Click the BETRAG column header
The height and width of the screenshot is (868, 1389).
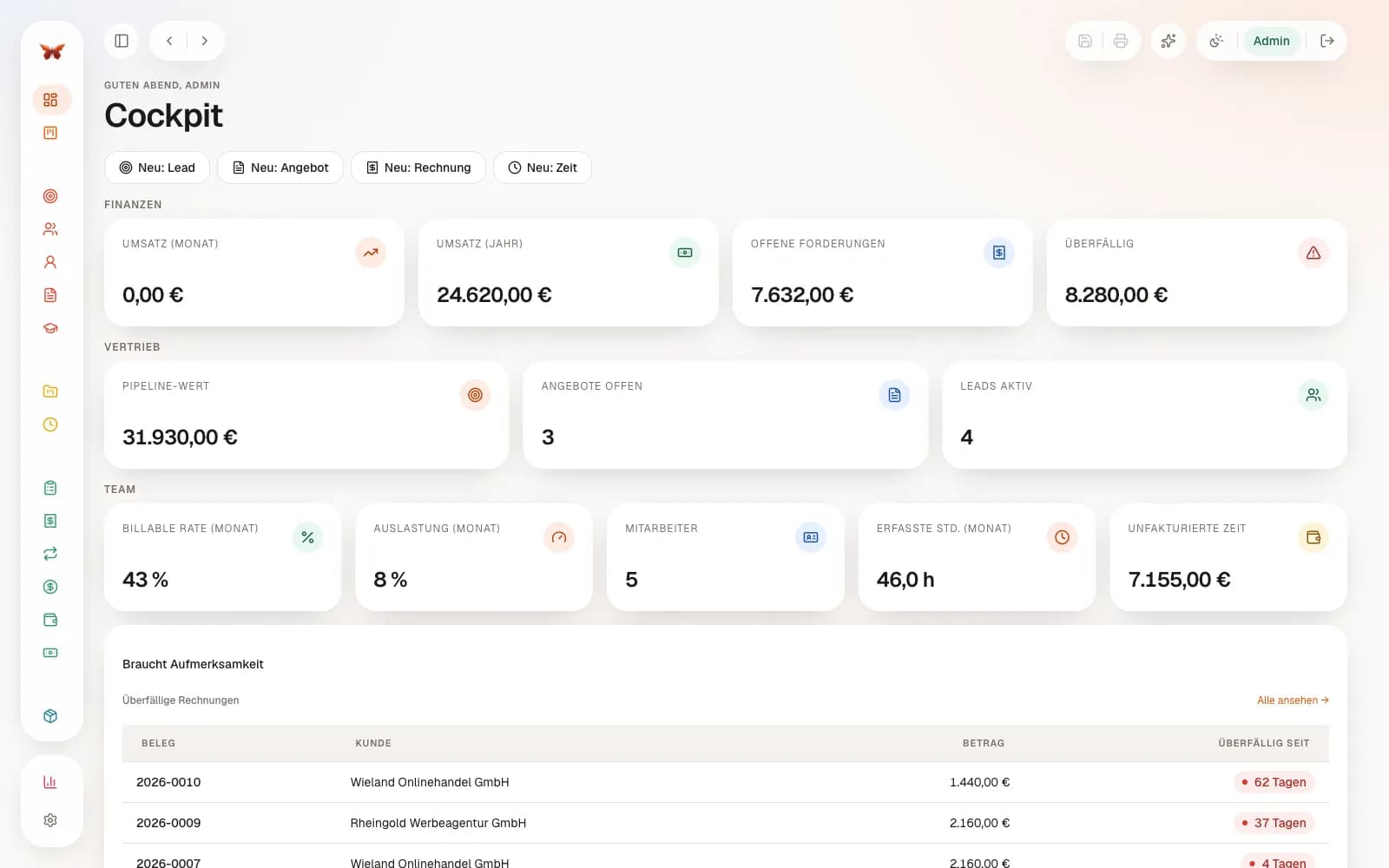click(984, 743)
